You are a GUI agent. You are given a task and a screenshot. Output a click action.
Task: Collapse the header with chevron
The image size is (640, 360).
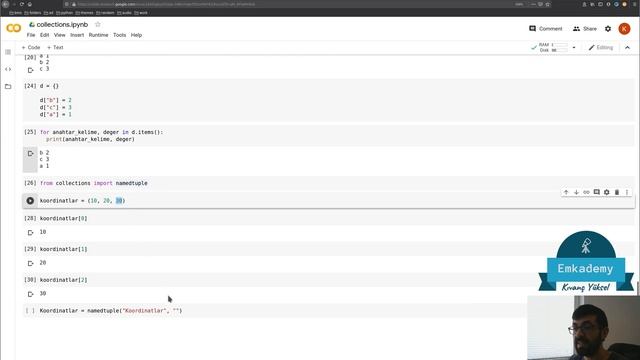(x=627, y=47)
